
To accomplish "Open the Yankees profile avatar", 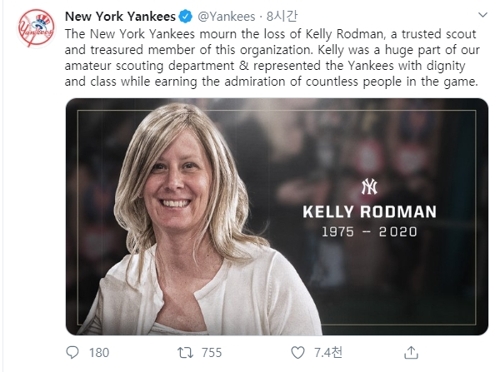I will point(36,28).
